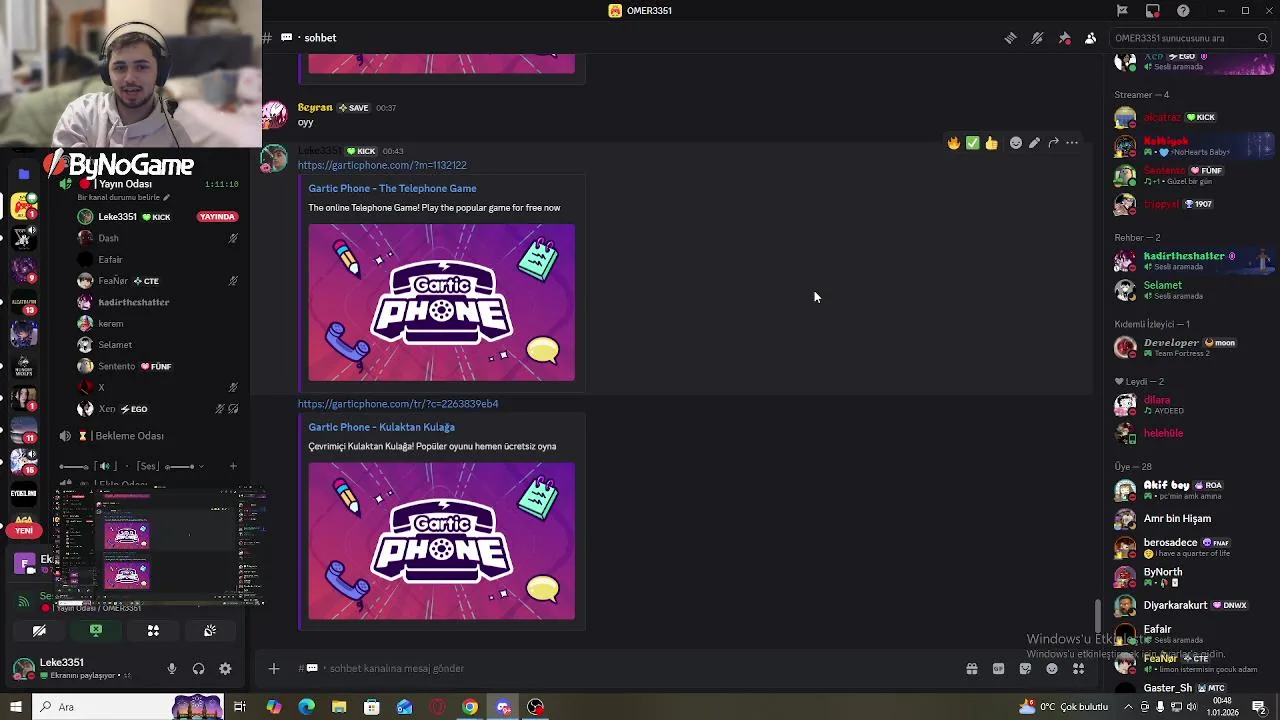Open the Threads icon in channel header

[x=1010, y=38]
